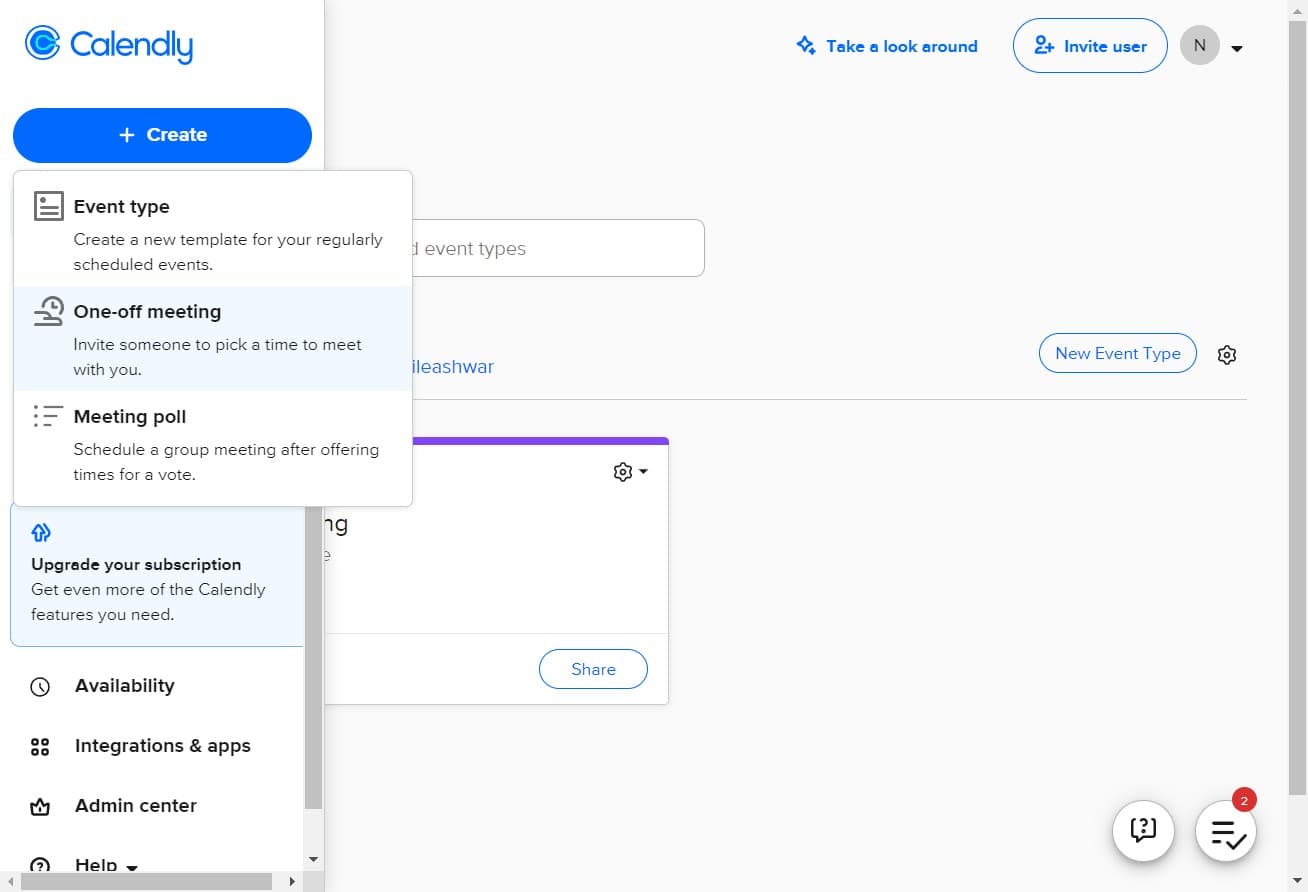The image size is (1308, 892).
Task: Click the Integrations & apps grid icon
Action: click(x=40, y=746)
